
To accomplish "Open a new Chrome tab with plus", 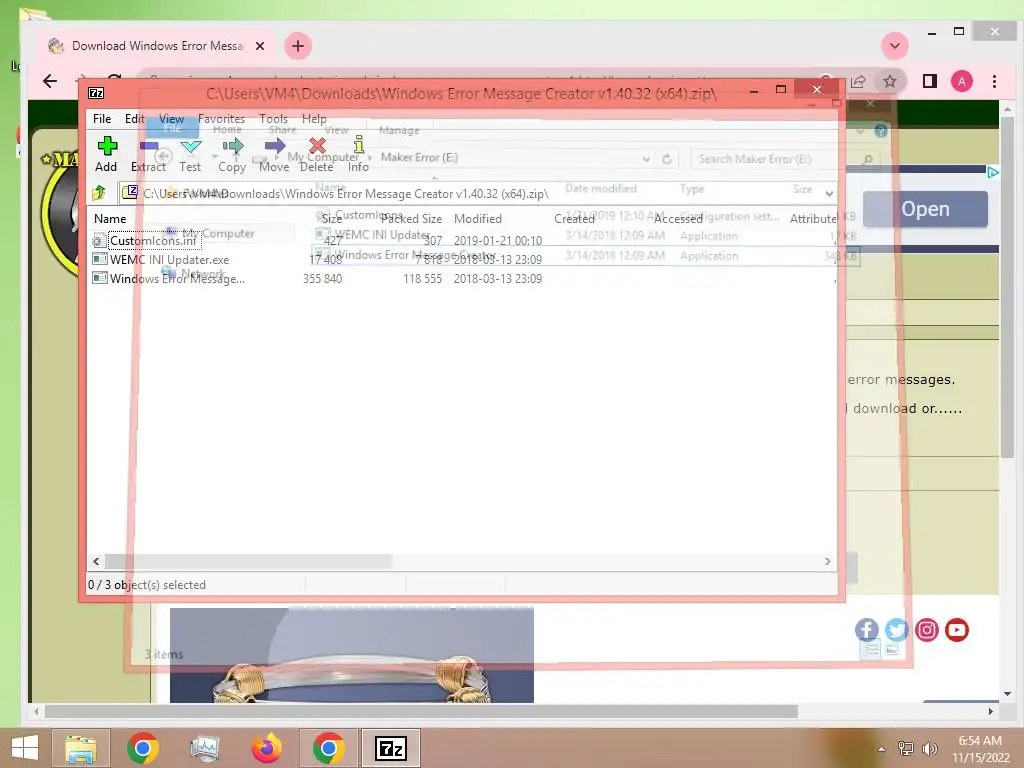I will click(298, 46).
